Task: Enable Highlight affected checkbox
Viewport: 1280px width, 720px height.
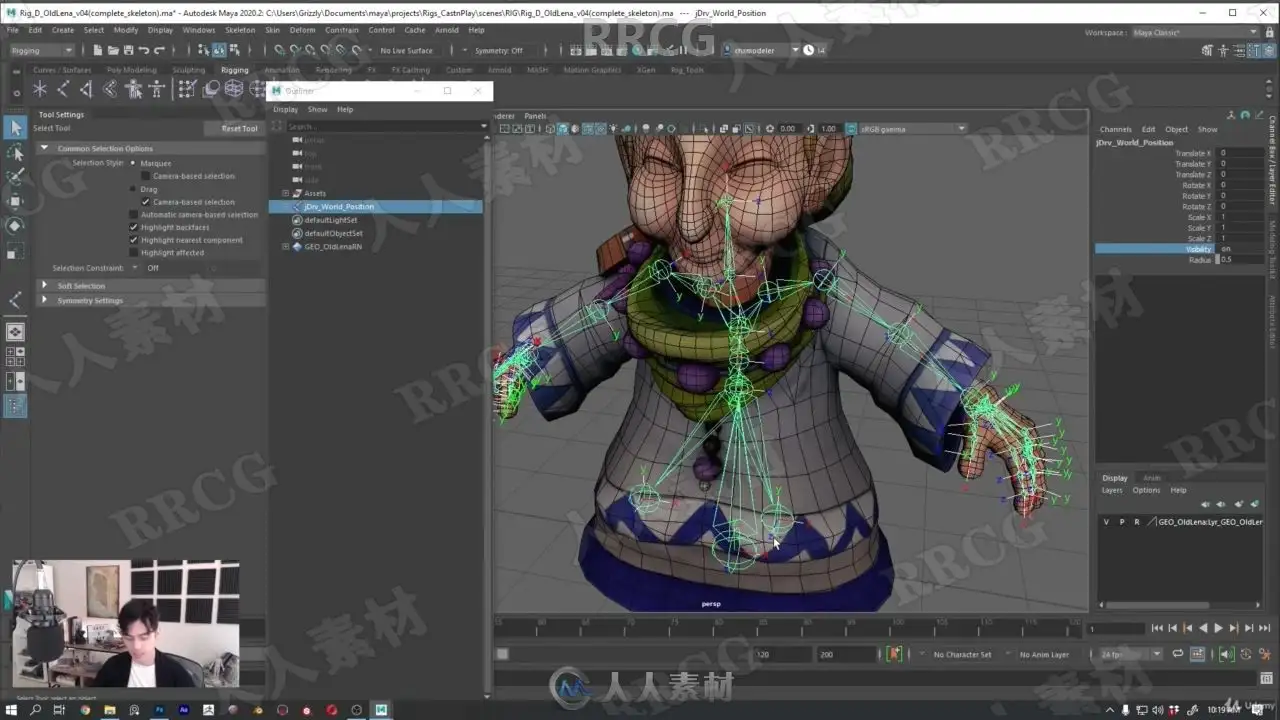Action: 134,253
